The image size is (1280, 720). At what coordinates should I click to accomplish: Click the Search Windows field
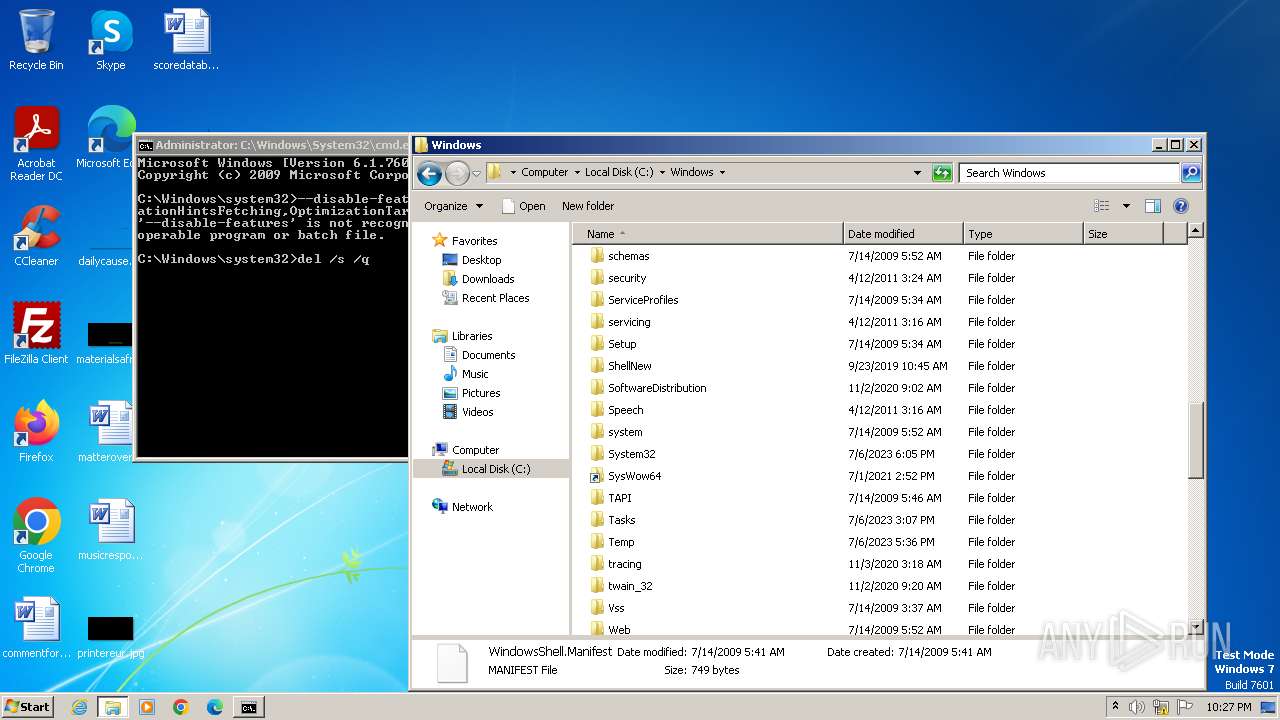1069,173
